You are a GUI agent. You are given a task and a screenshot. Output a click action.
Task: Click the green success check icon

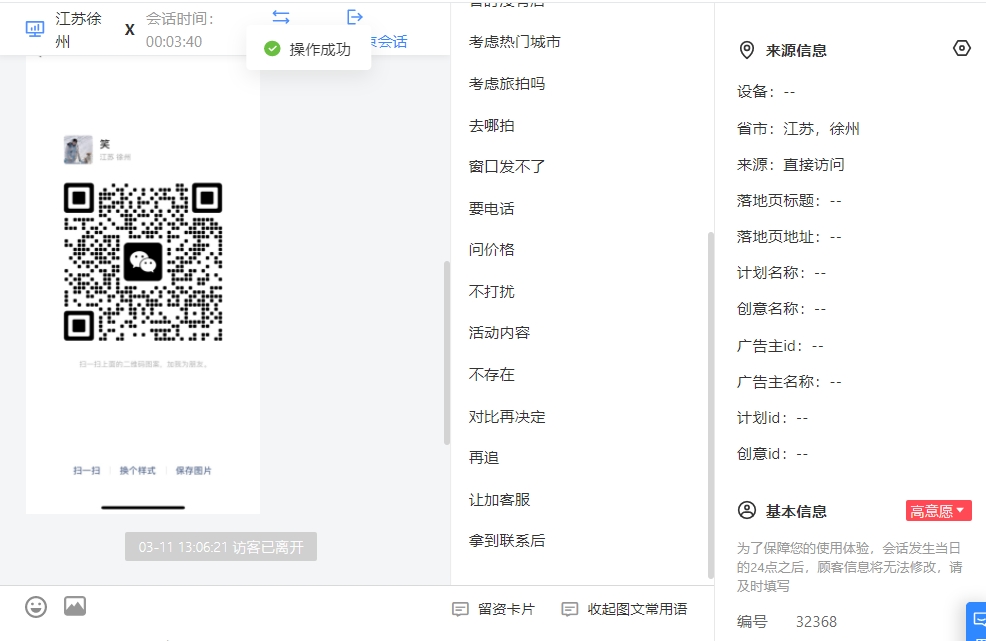(272, 48)
